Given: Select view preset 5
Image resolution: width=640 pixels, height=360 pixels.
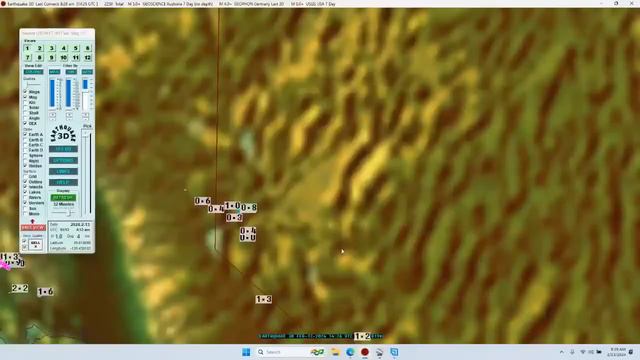Looking at the screenshot, I should [x=76, y=48].
